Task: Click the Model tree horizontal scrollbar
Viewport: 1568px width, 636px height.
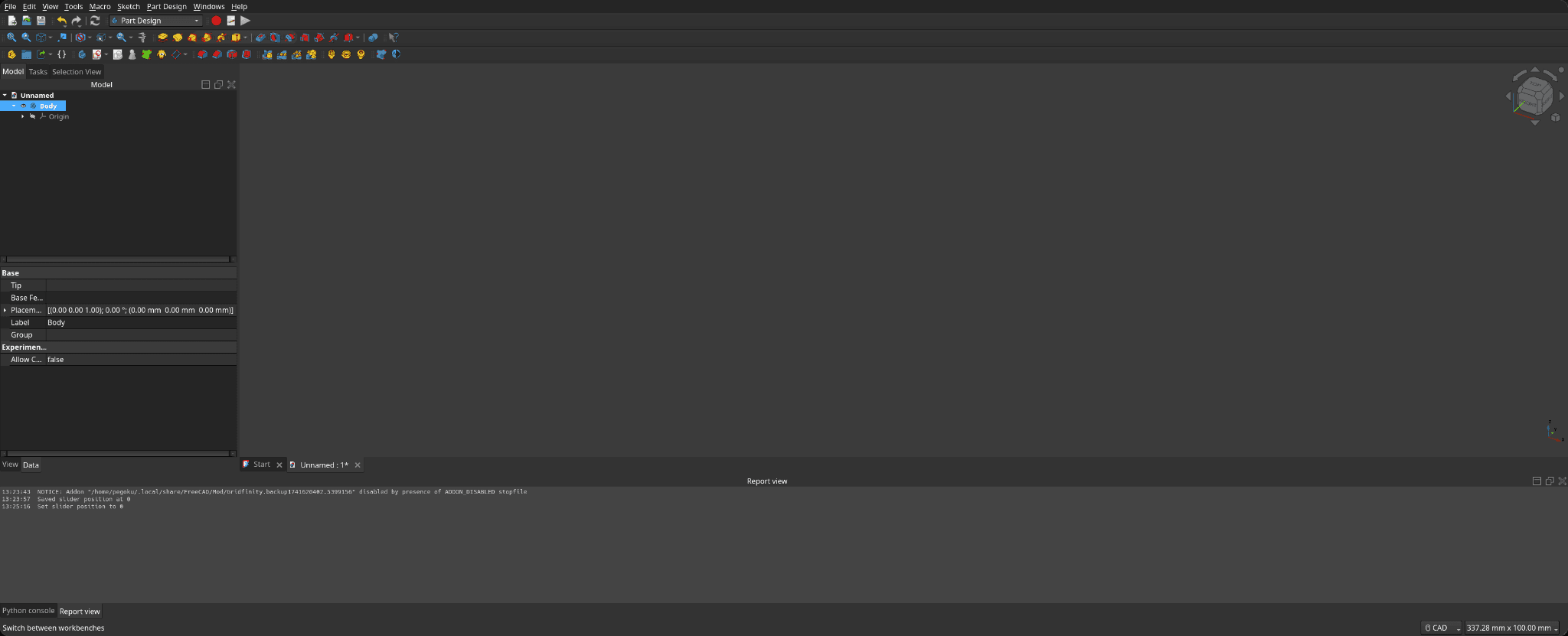Action: click(x=118, y=259)
